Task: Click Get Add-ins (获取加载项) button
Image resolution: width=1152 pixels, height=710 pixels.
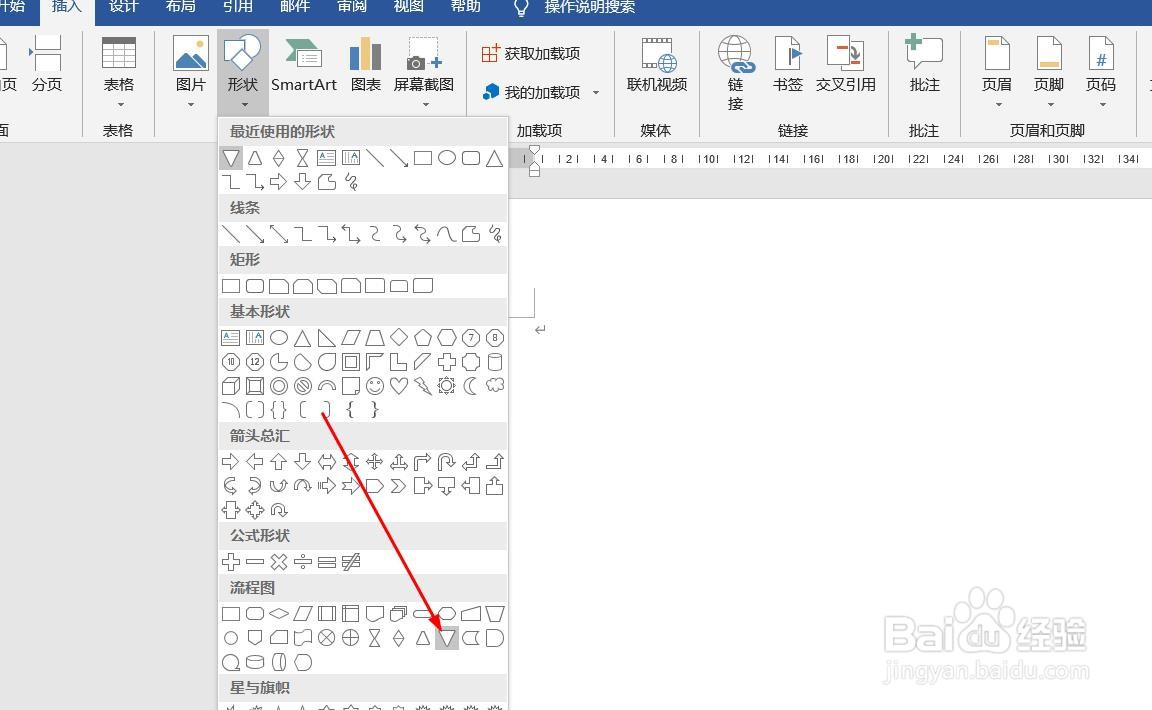Action: click(530, 54)
